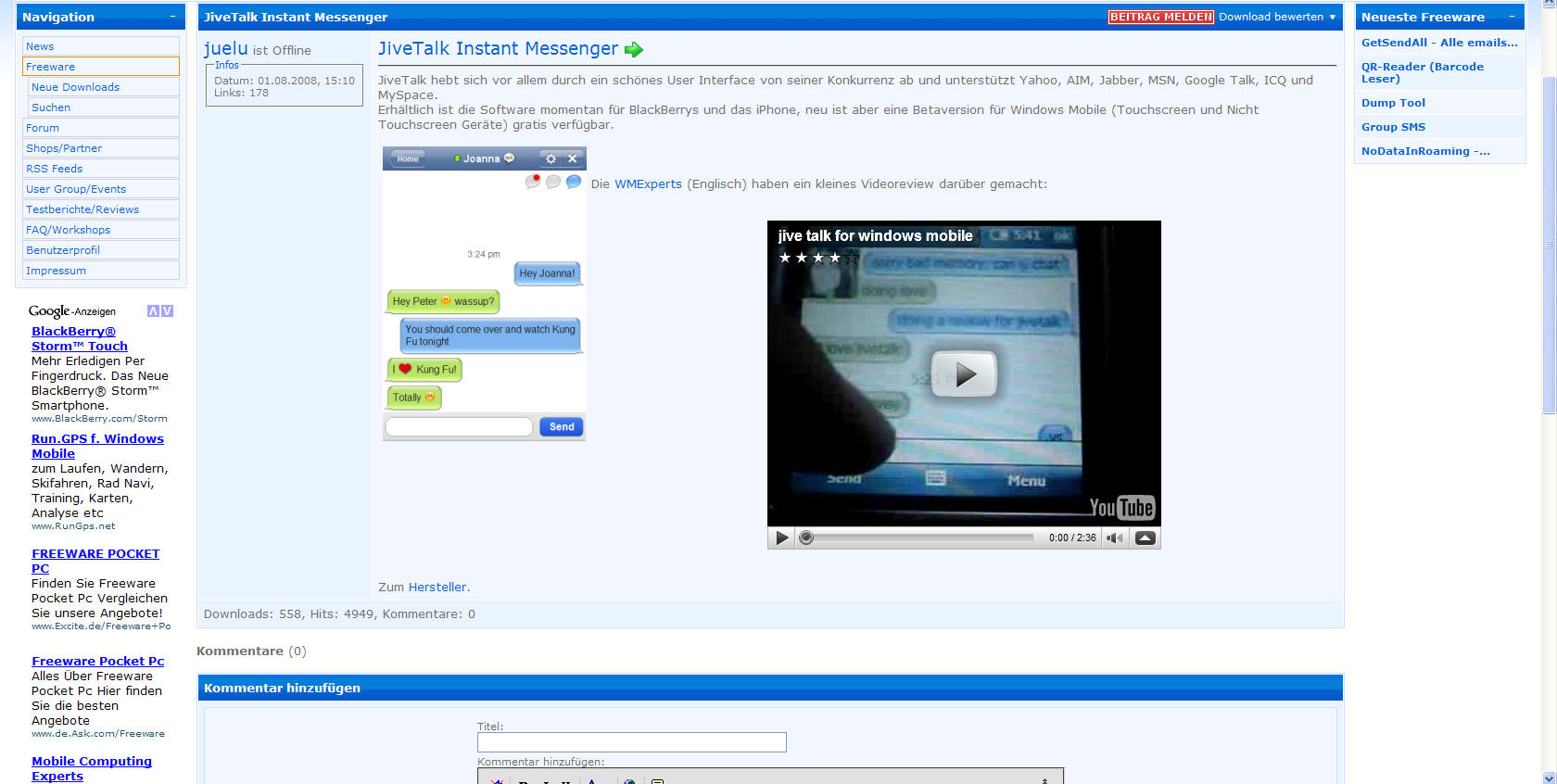The image size is (1557, 784).
Task: Click the jive talk video title text
Action: click(875, 236)
